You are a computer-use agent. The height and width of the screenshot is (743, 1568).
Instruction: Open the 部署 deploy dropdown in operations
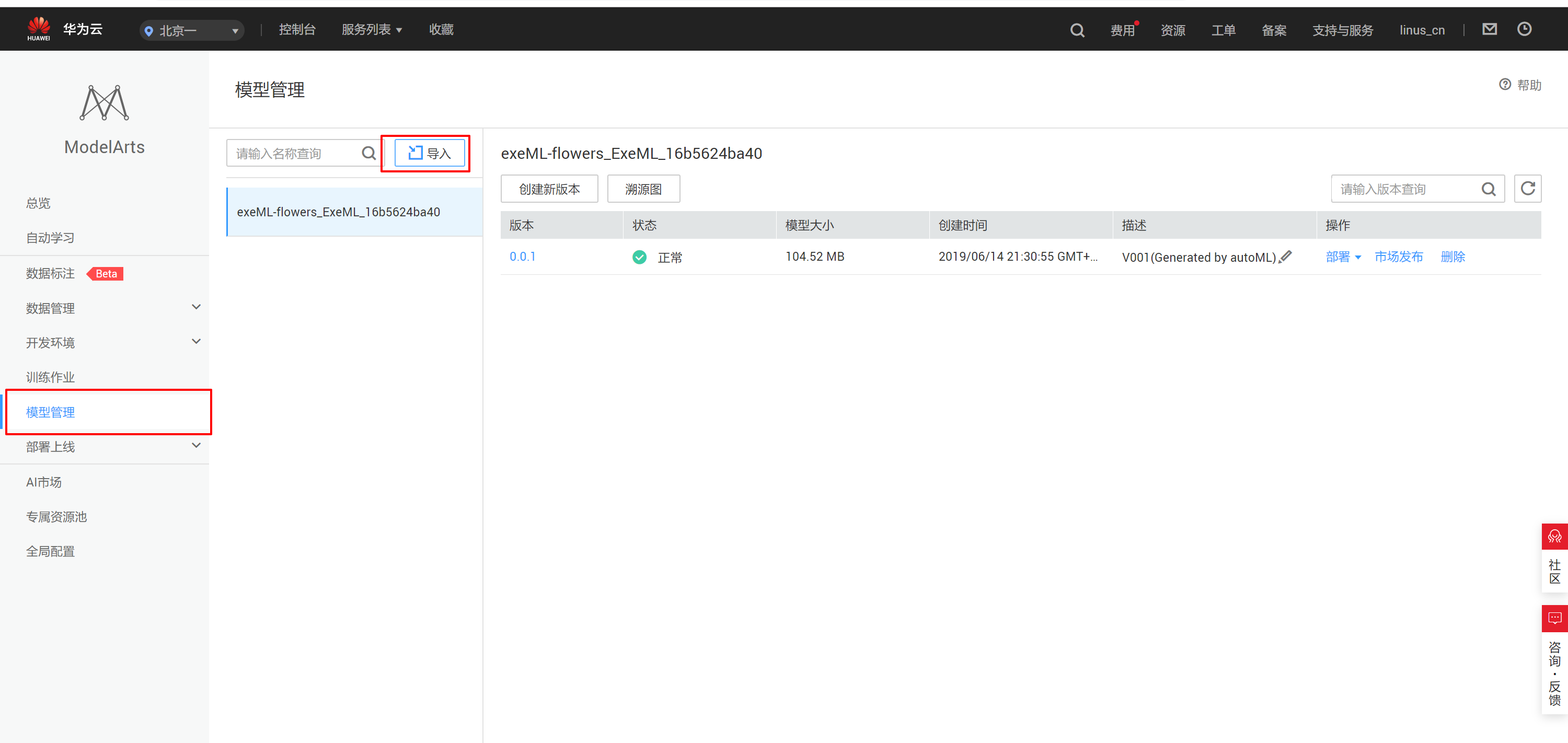(1343, 257)
